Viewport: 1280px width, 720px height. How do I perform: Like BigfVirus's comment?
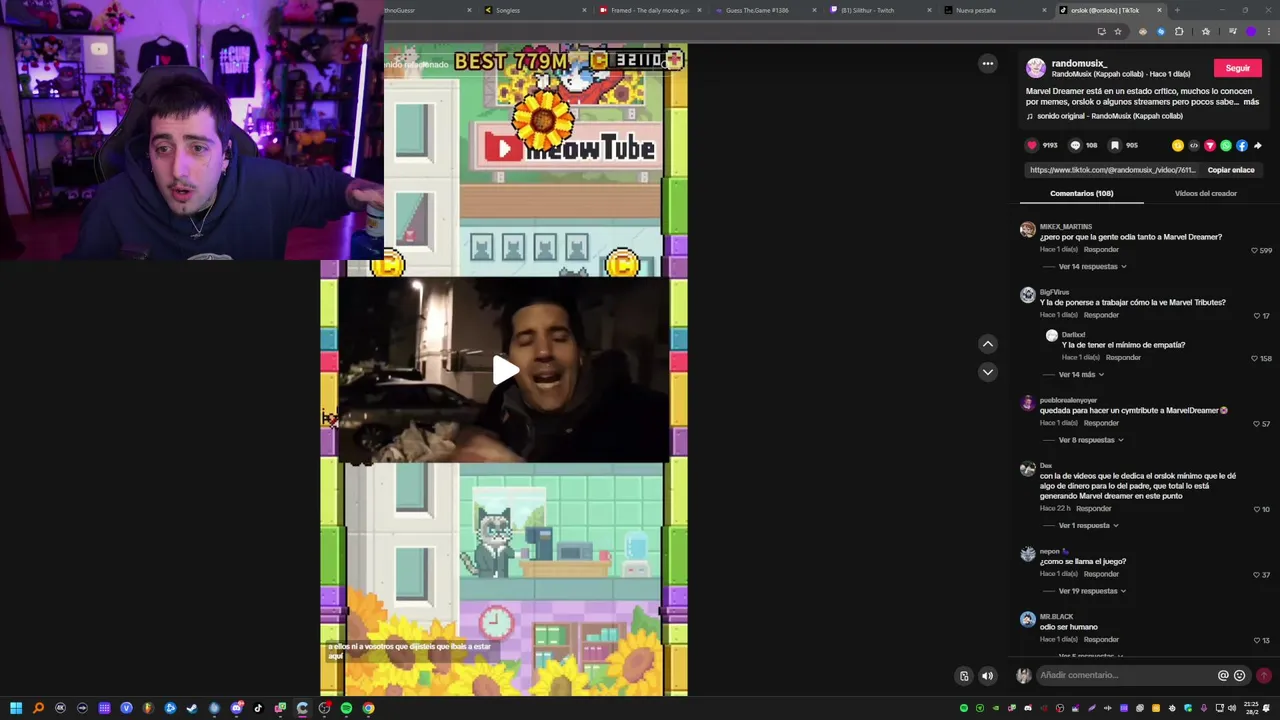coord(1258,316)
